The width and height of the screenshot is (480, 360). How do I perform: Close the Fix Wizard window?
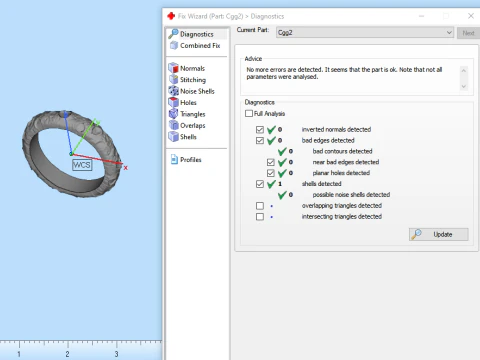[x=471, y=16]
